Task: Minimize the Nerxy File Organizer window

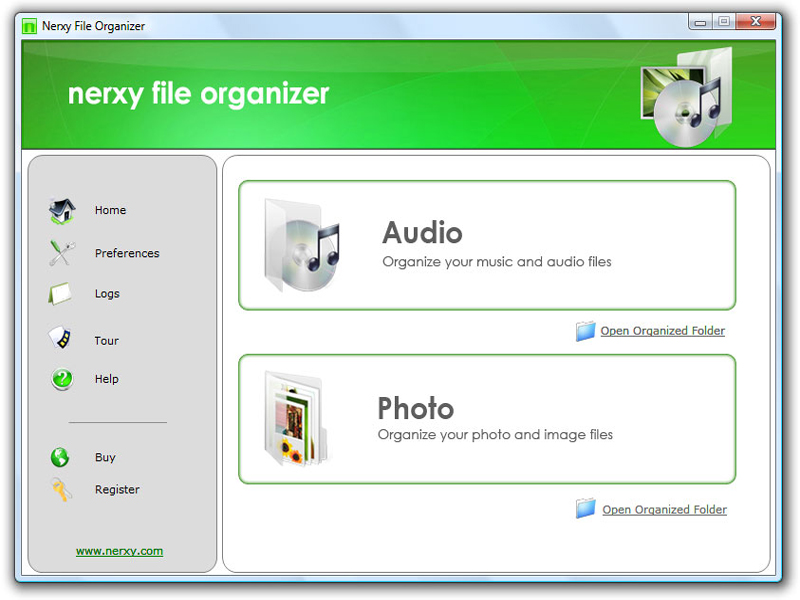Action: 701,22
